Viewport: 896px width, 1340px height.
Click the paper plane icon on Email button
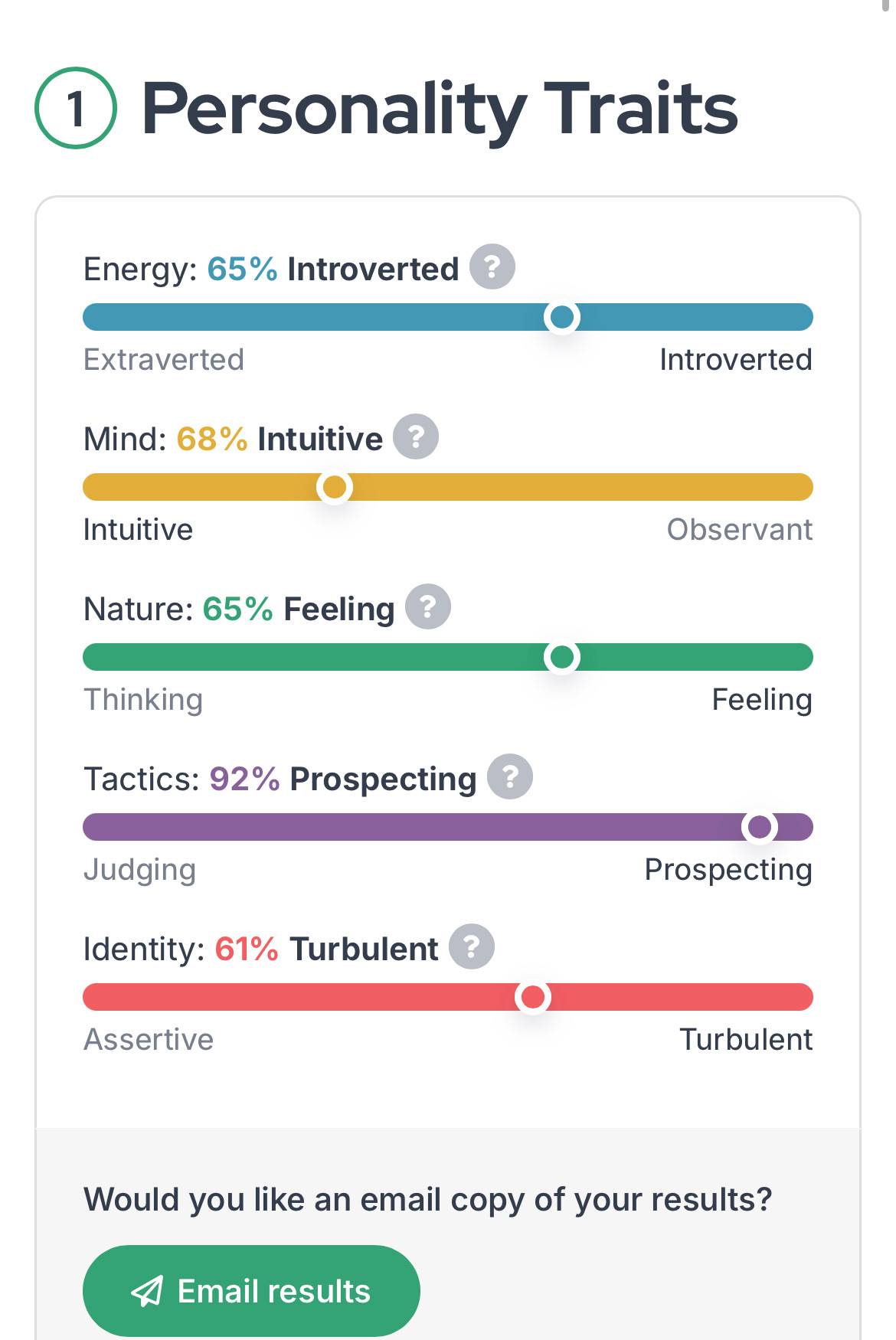(147, 1291)
